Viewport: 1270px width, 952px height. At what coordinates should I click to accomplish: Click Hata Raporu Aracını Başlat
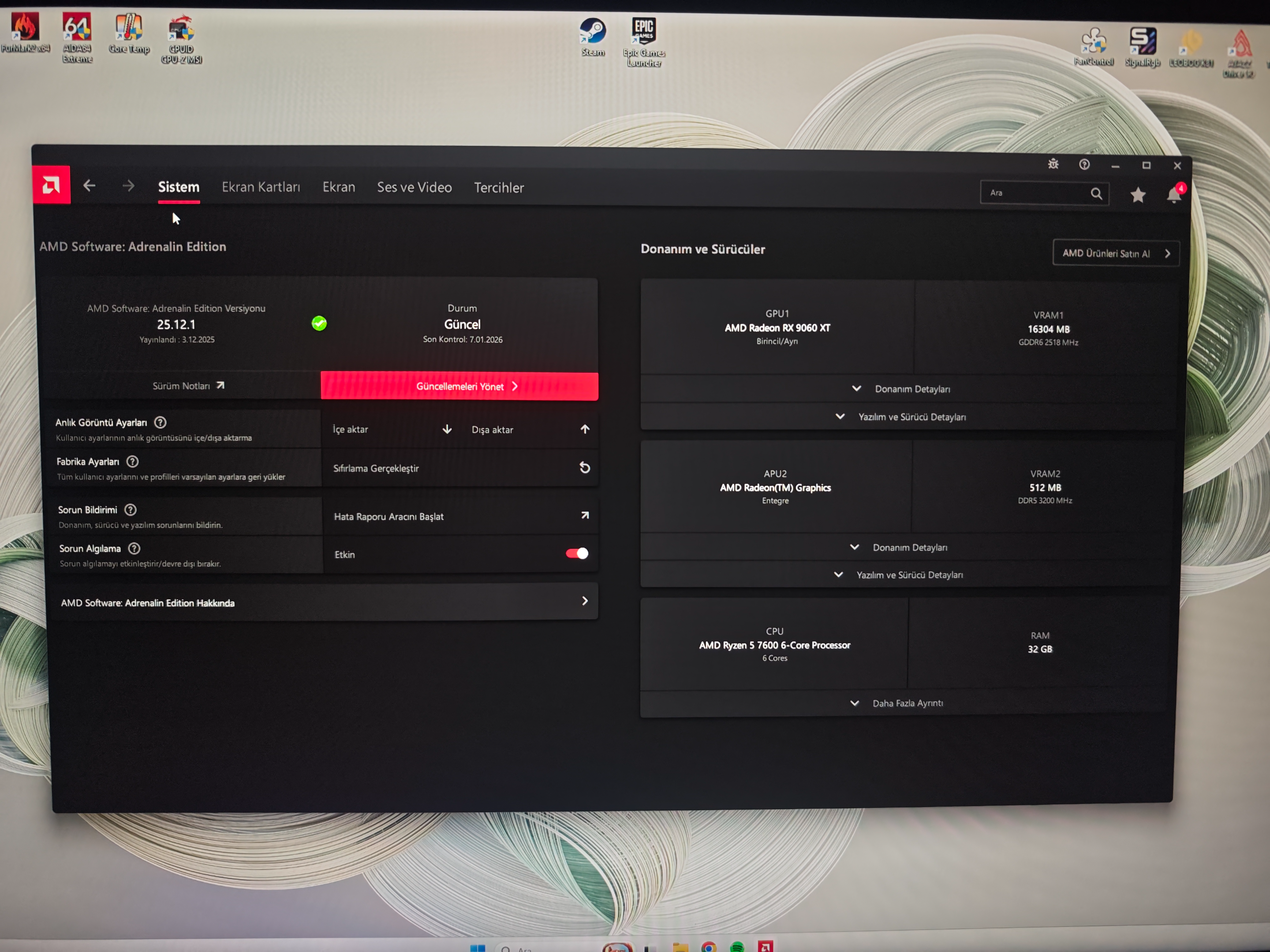460,516
